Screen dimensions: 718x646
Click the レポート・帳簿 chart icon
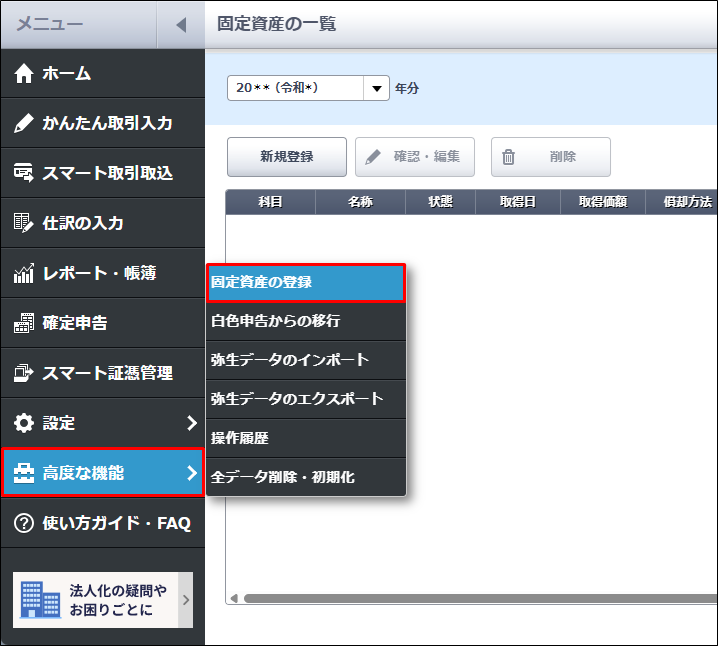tap(24, 273)
